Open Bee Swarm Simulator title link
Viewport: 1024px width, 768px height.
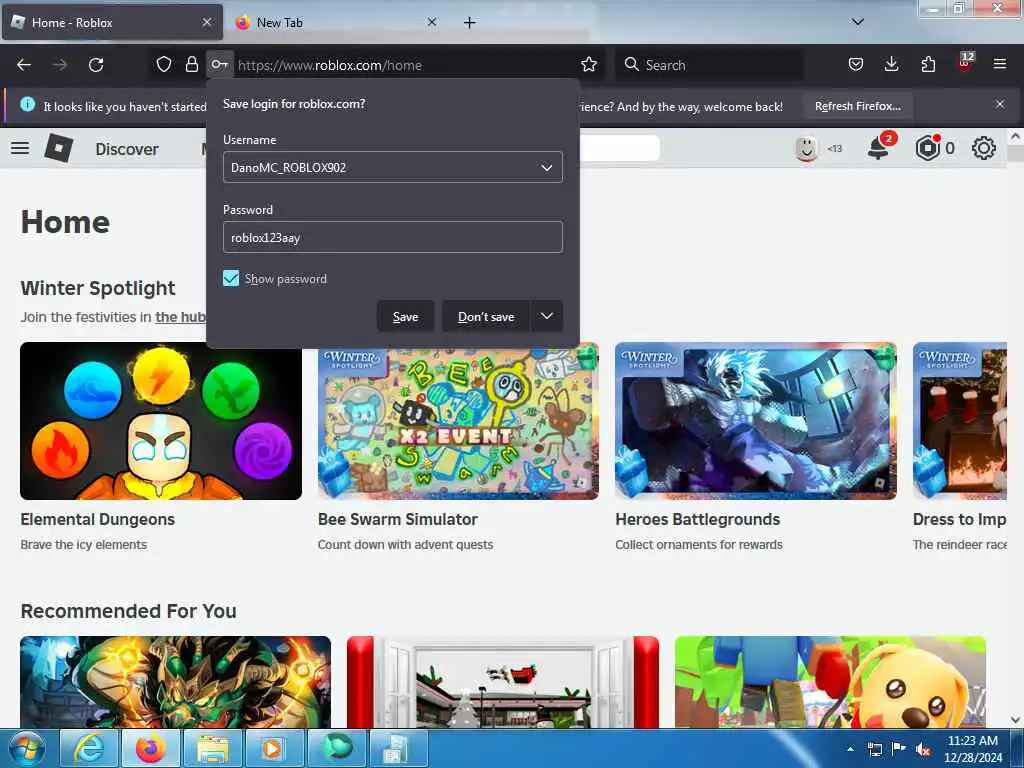[398, 519]
